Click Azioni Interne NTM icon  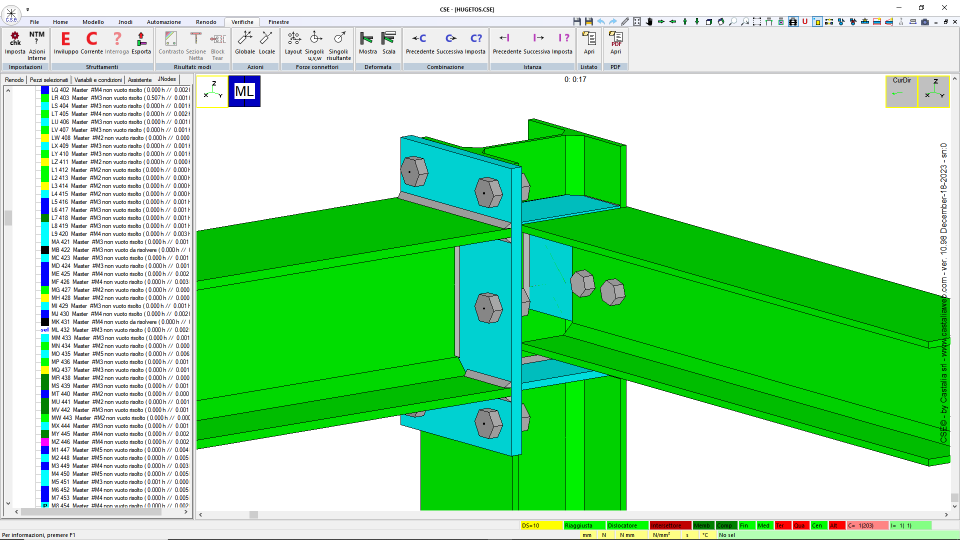pyautogui.click(x=37, y=45)
